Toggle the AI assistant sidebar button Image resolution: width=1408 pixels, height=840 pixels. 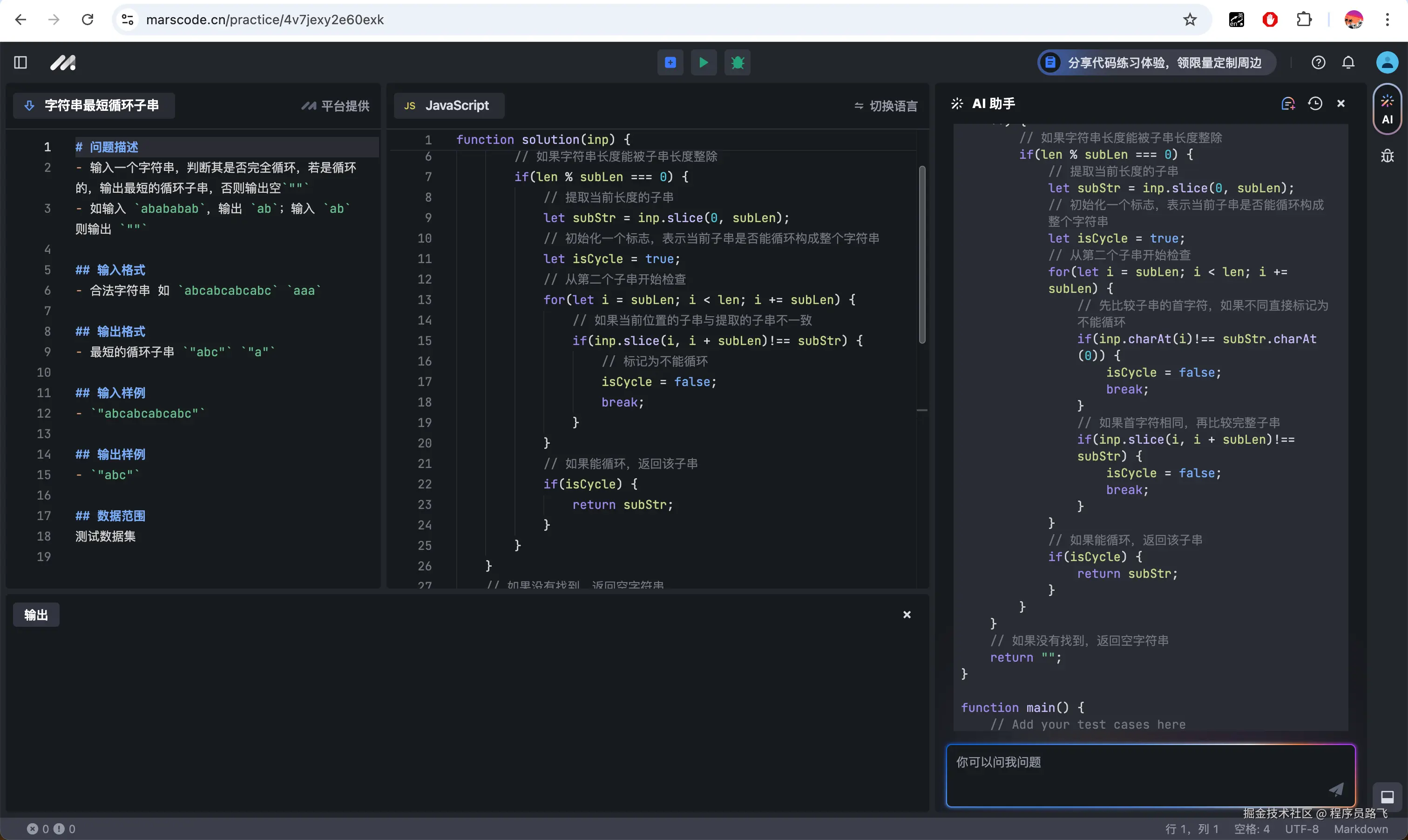point(1387,109)
